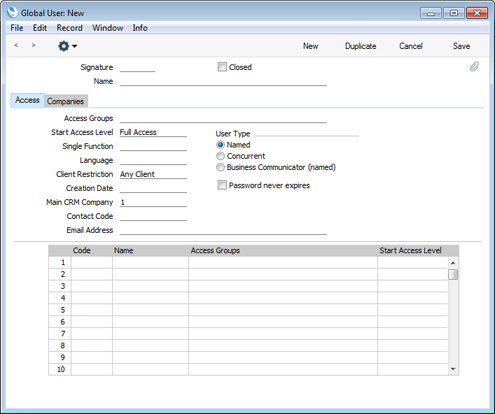Screen dimensions: 495x414
Task: Switch to the Companies tab
Action: tap(65, 101)
